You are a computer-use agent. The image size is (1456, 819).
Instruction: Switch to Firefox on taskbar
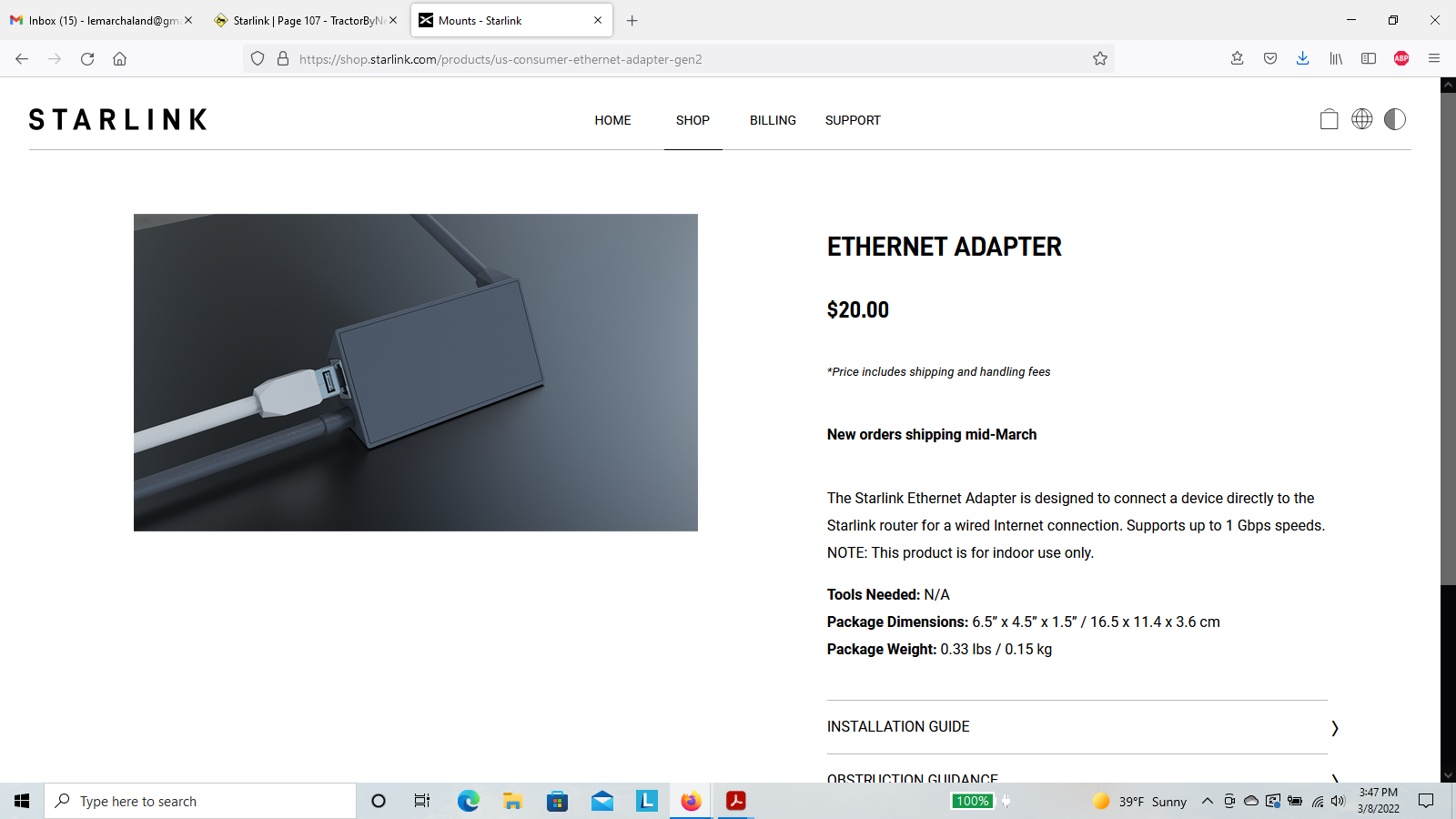[692, 801]
